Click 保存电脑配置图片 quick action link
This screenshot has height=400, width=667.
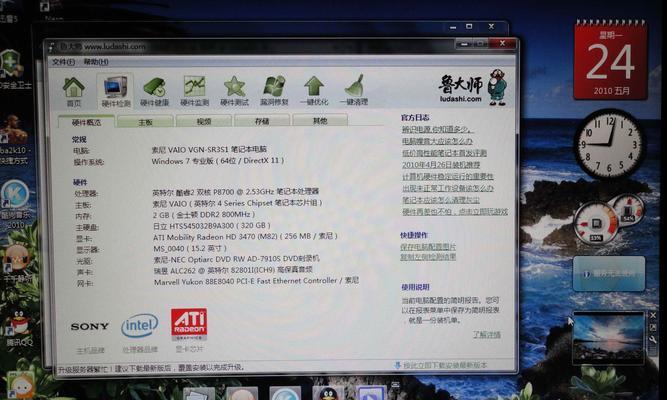(428, 246)
